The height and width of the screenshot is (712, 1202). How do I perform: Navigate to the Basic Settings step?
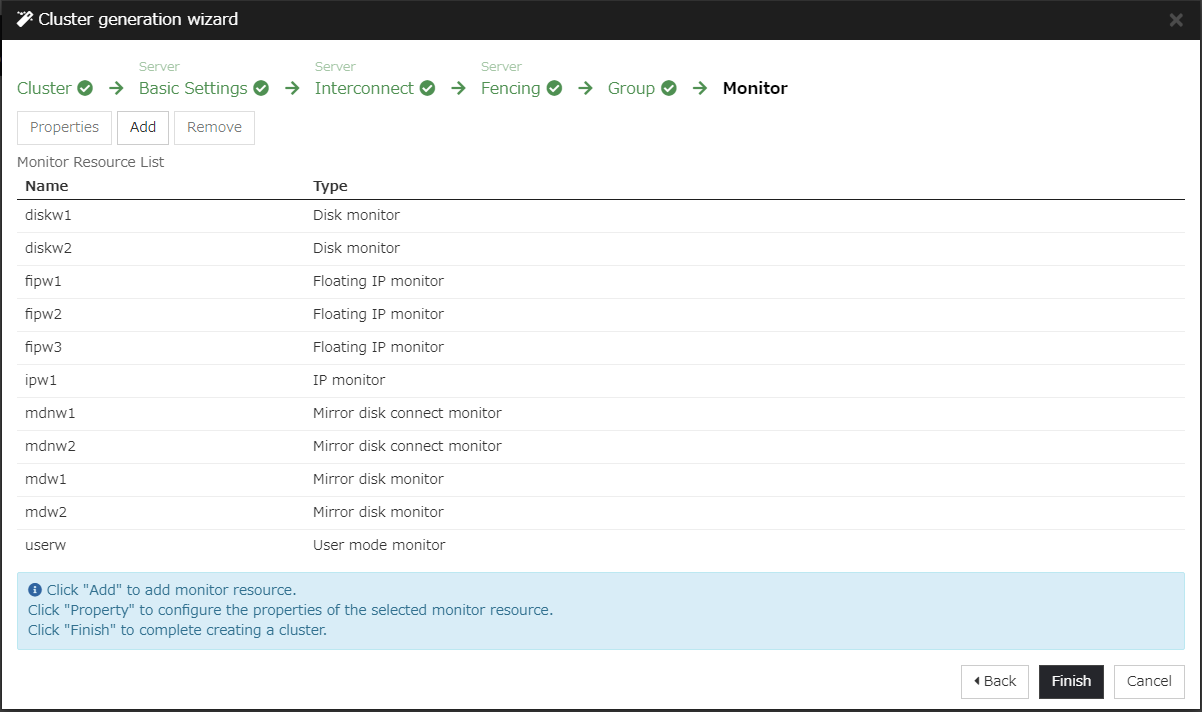[x=192, y=88]
